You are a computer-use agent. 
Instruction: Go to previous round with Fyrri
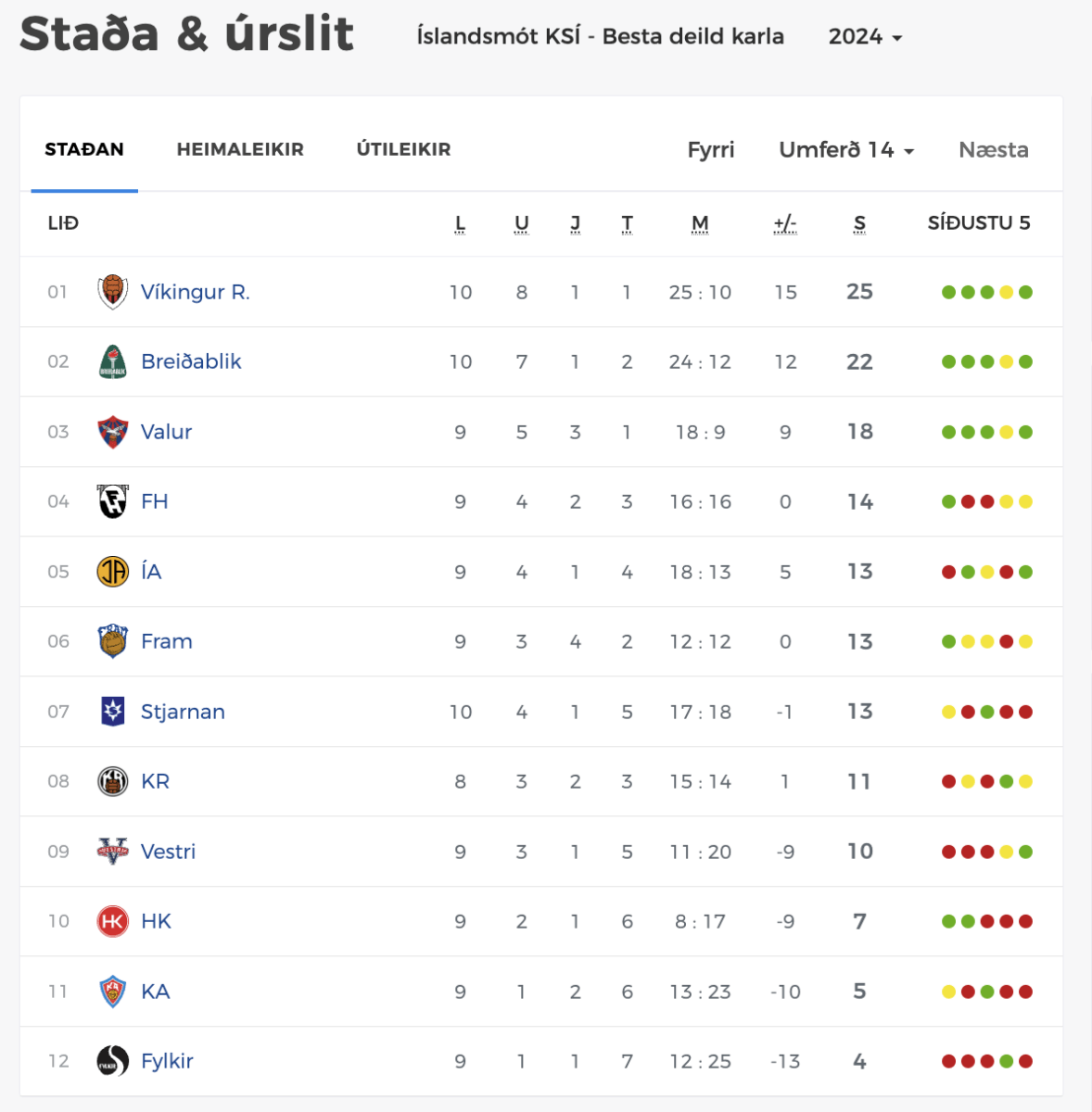point(710,150)
